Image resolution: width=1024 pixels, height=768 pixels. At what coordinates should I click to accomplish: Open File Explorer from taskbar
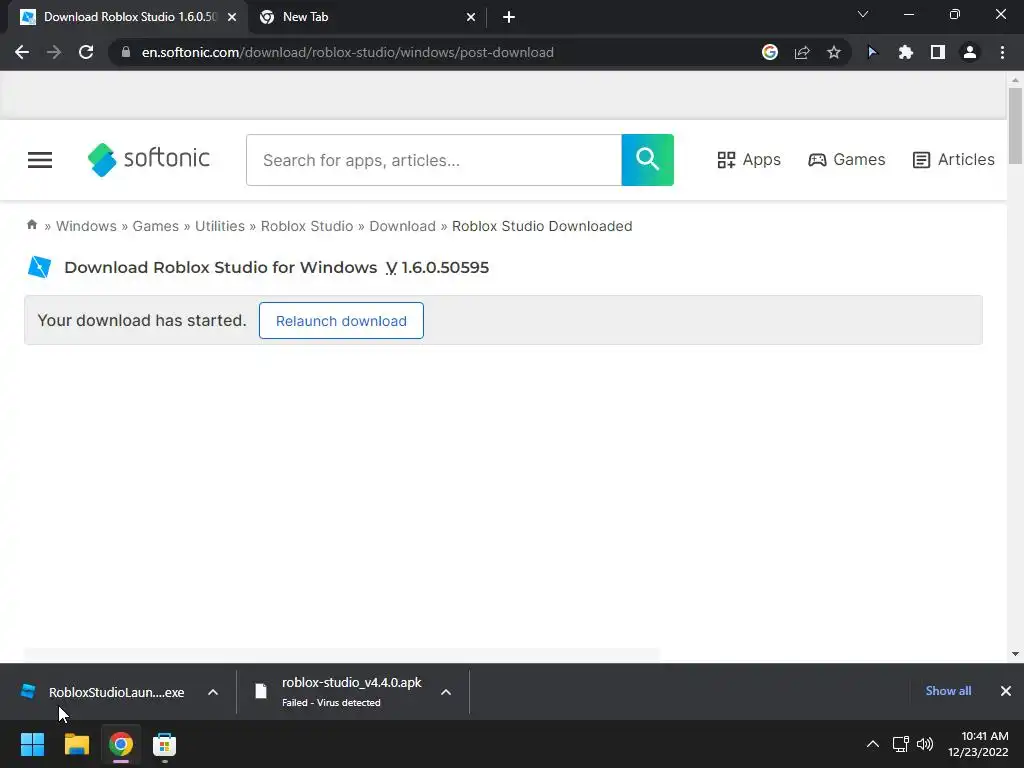tap(76, 744)
